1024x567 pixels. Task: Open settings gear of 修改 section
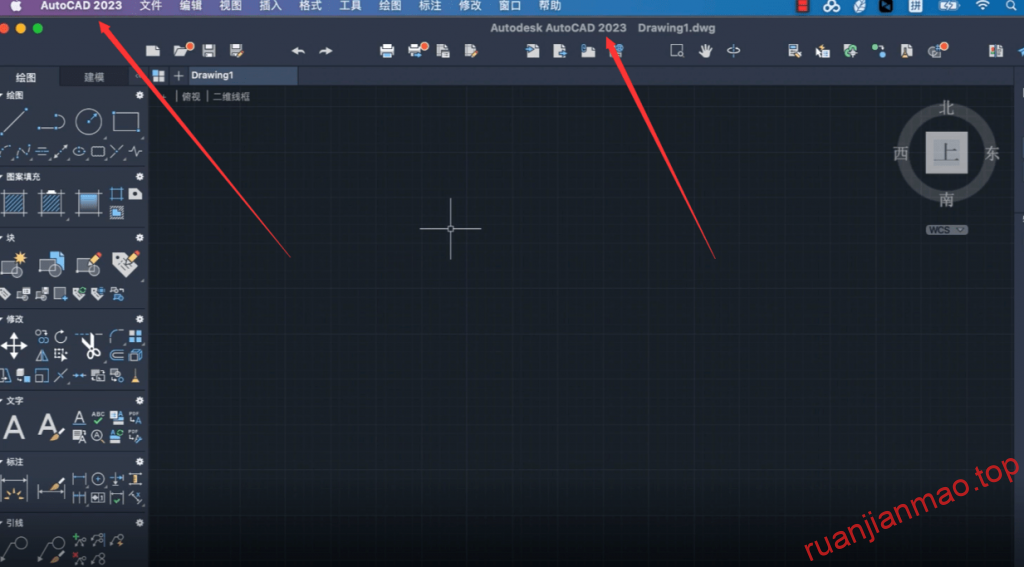pyautogui.click(x=139, y=319)
